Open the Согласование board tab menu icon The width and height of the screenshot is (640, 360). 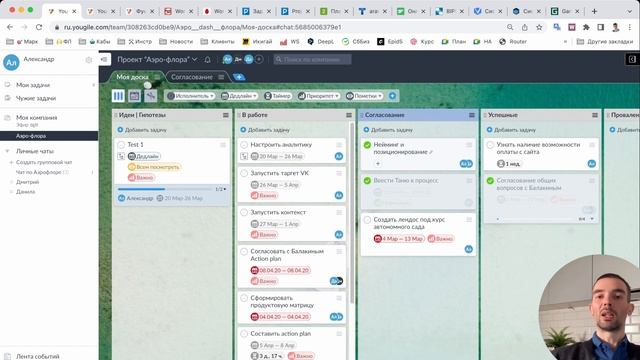tap(221, 77)
